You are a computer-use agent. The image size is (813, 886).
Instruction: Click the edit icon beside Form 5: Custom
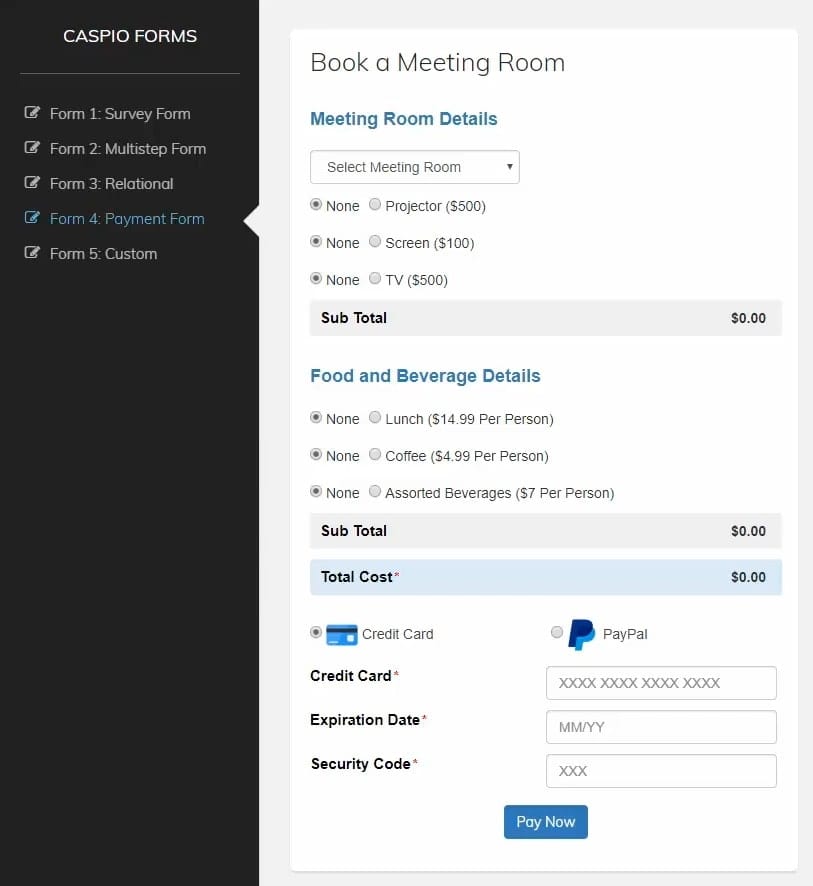coord(33,253)
